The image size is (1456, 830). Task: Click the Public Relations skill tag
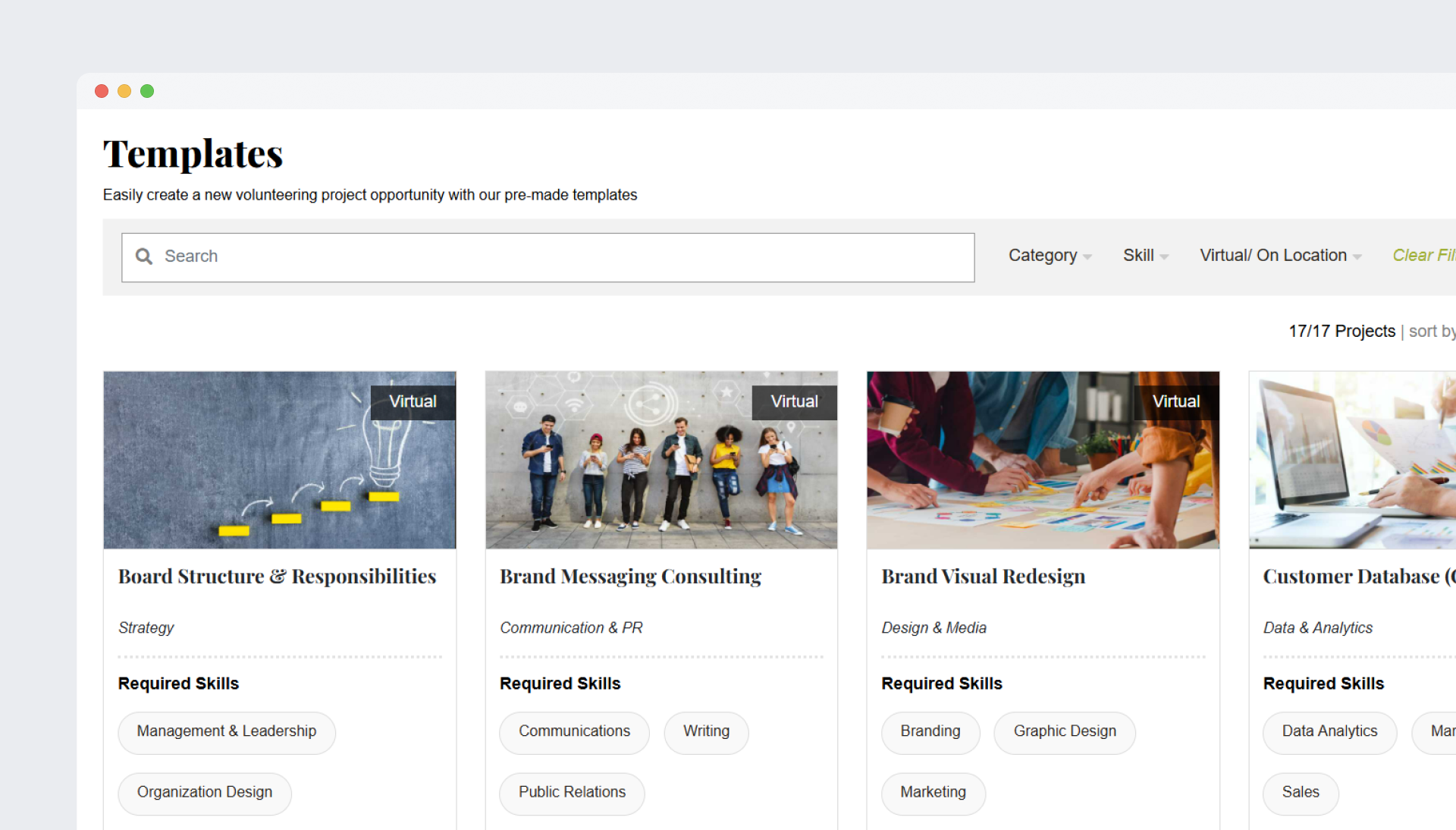572,792
